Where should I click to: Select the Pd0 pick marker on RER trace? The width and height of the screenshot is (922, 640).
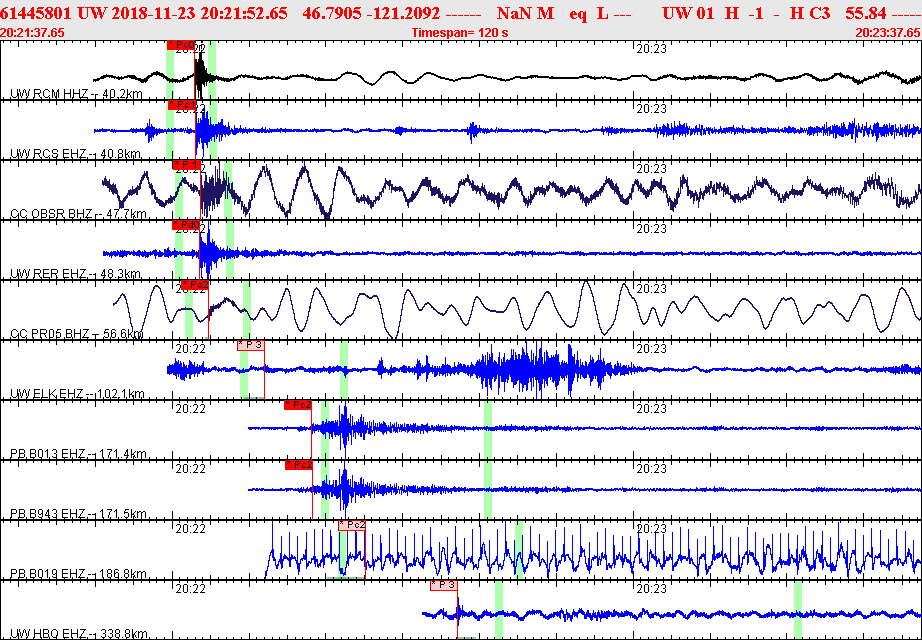(187, 225)
